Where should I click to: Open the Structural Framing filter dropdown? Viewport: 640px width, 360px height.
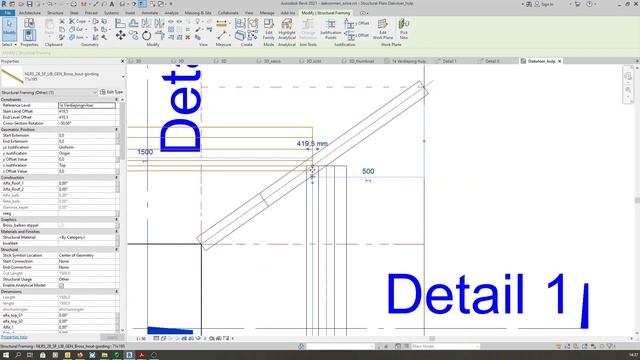(49, 92)
